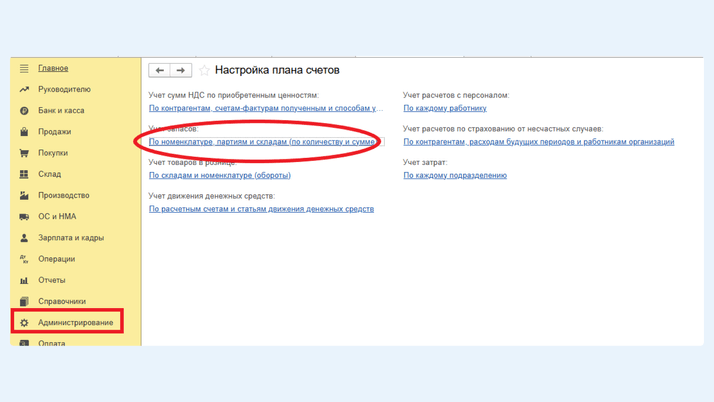Click the Настройка плана счетов title
The width and height of the screenshot is (714, 402).
click(x=277, y=70)
